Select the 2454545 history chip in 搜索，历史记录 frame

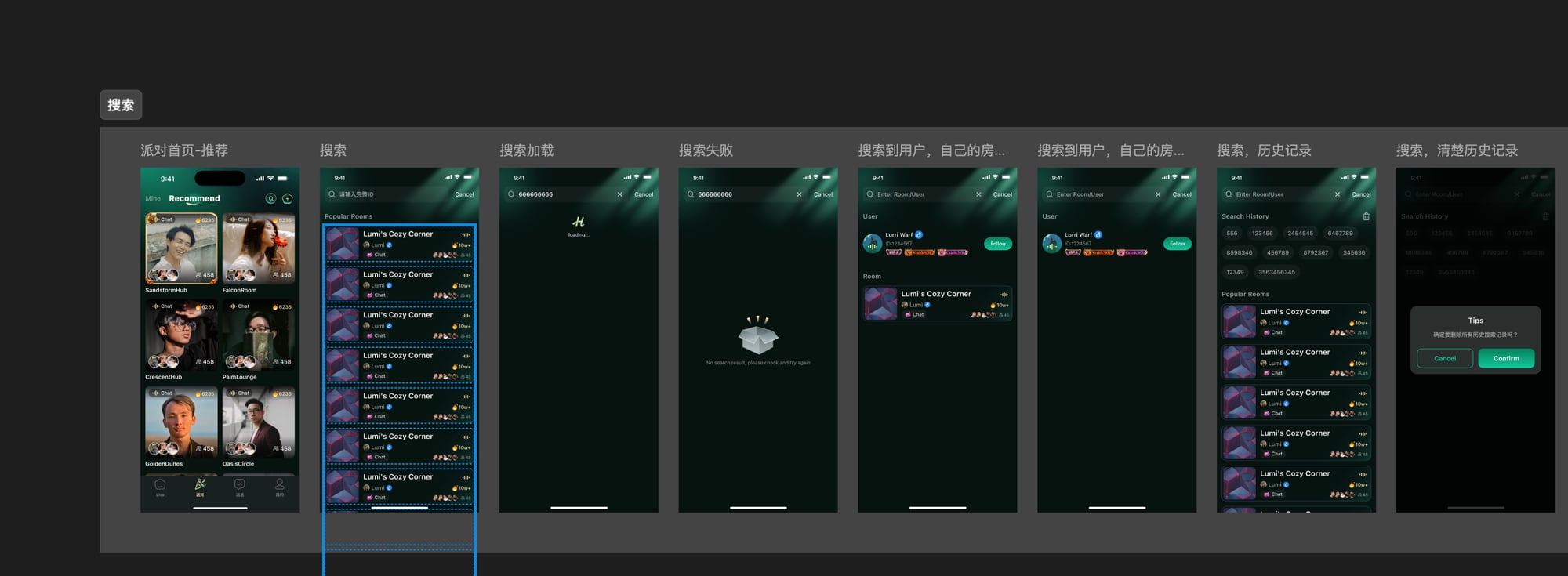(1300, 234)
